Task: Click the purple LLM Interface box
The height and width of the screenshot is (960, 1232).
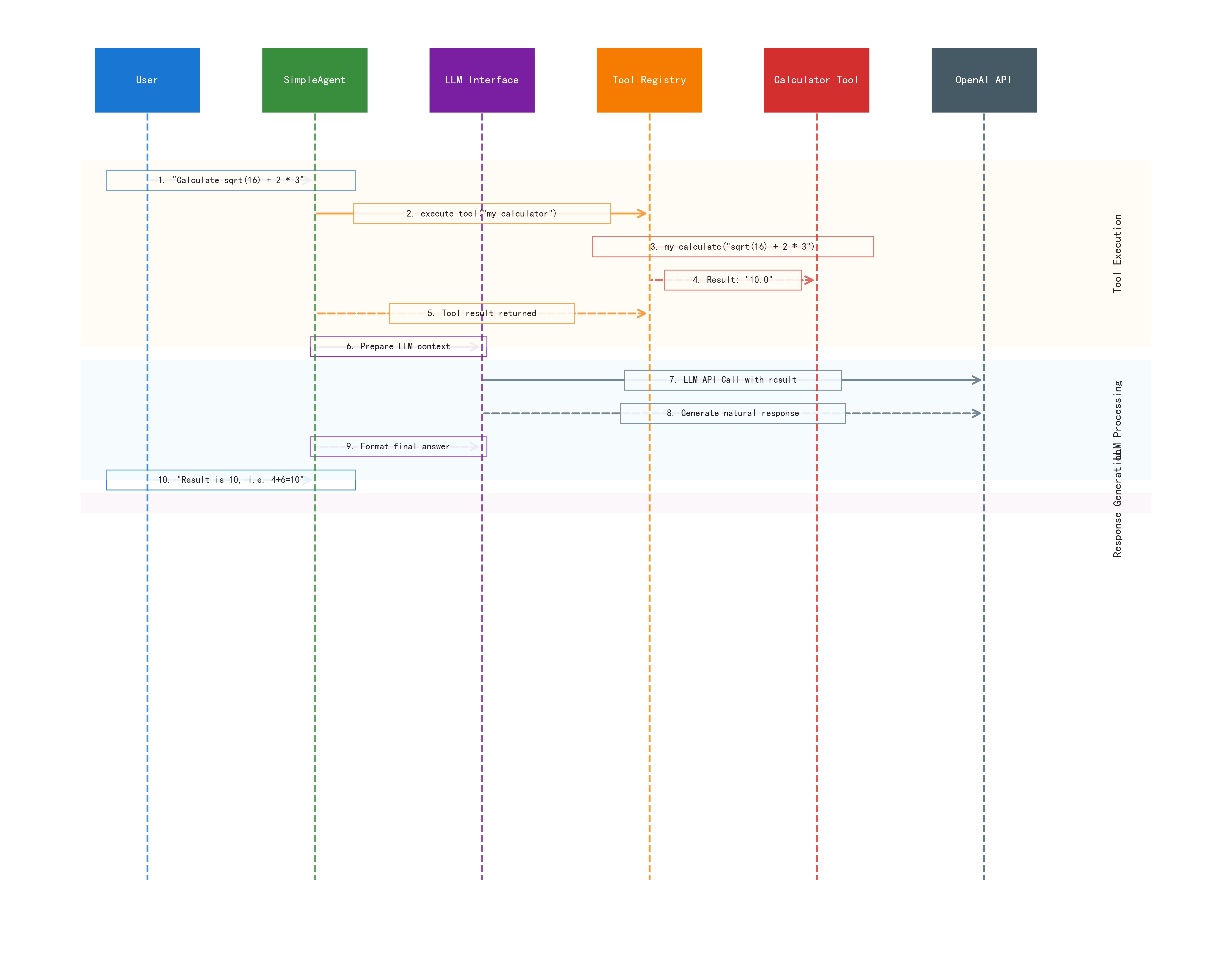Action: pos(481,80)
